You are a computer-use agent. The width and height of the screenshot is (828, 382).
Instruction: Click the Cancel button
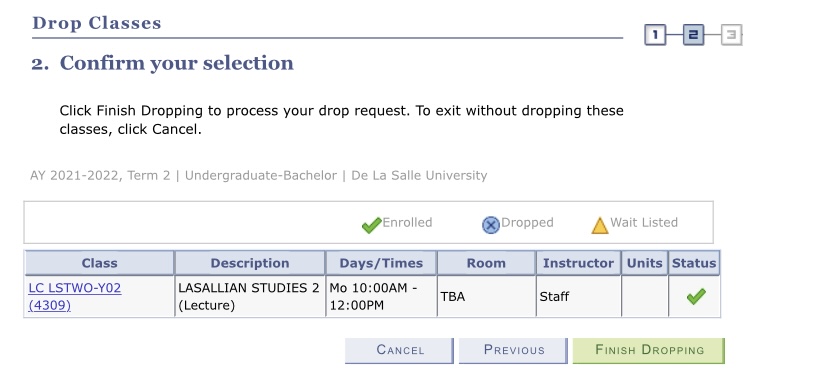400,350
